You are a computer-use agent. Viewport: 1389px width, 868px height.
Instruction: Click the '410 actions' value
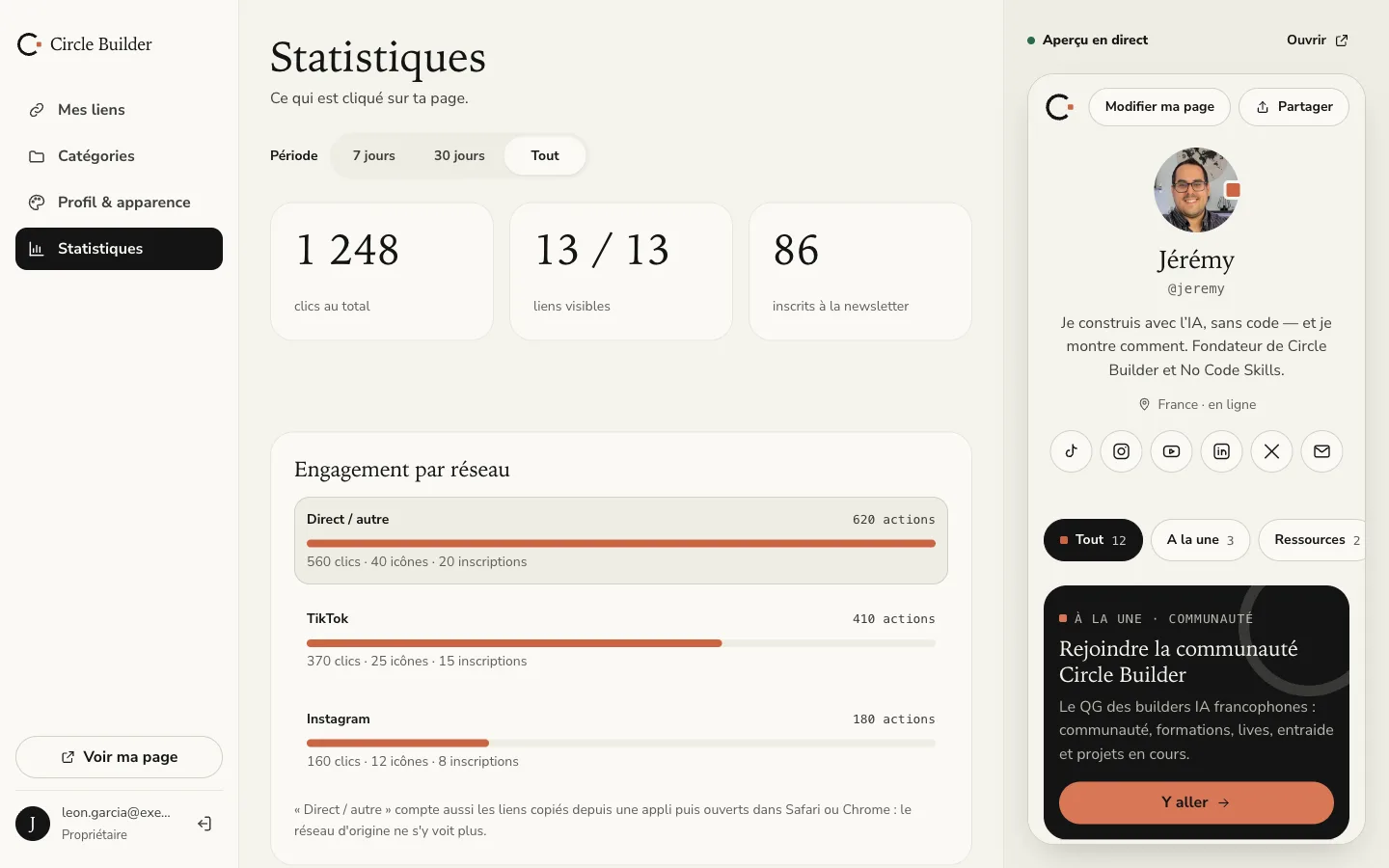(893, 619)
